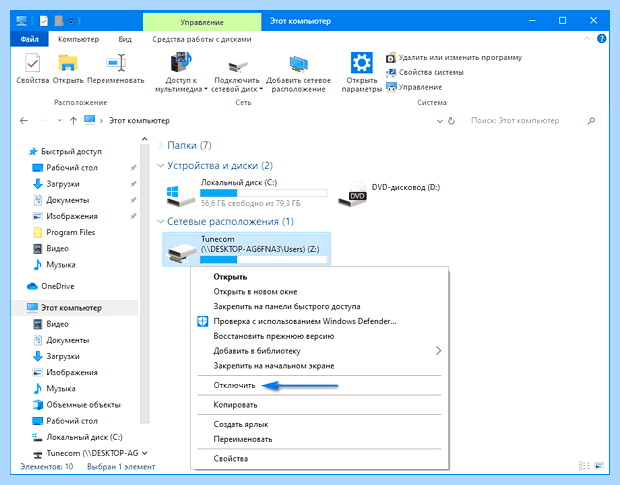Click the navigation pane scroll-up arrow
Screen dimensions: 620x485
[144, 139]
